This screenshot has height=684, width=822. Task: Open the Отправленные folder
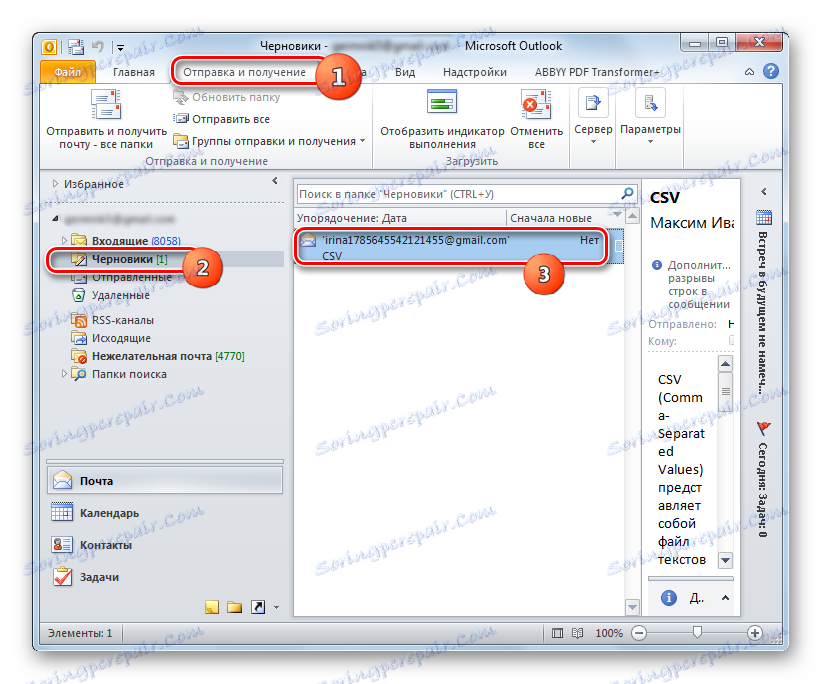122,277
